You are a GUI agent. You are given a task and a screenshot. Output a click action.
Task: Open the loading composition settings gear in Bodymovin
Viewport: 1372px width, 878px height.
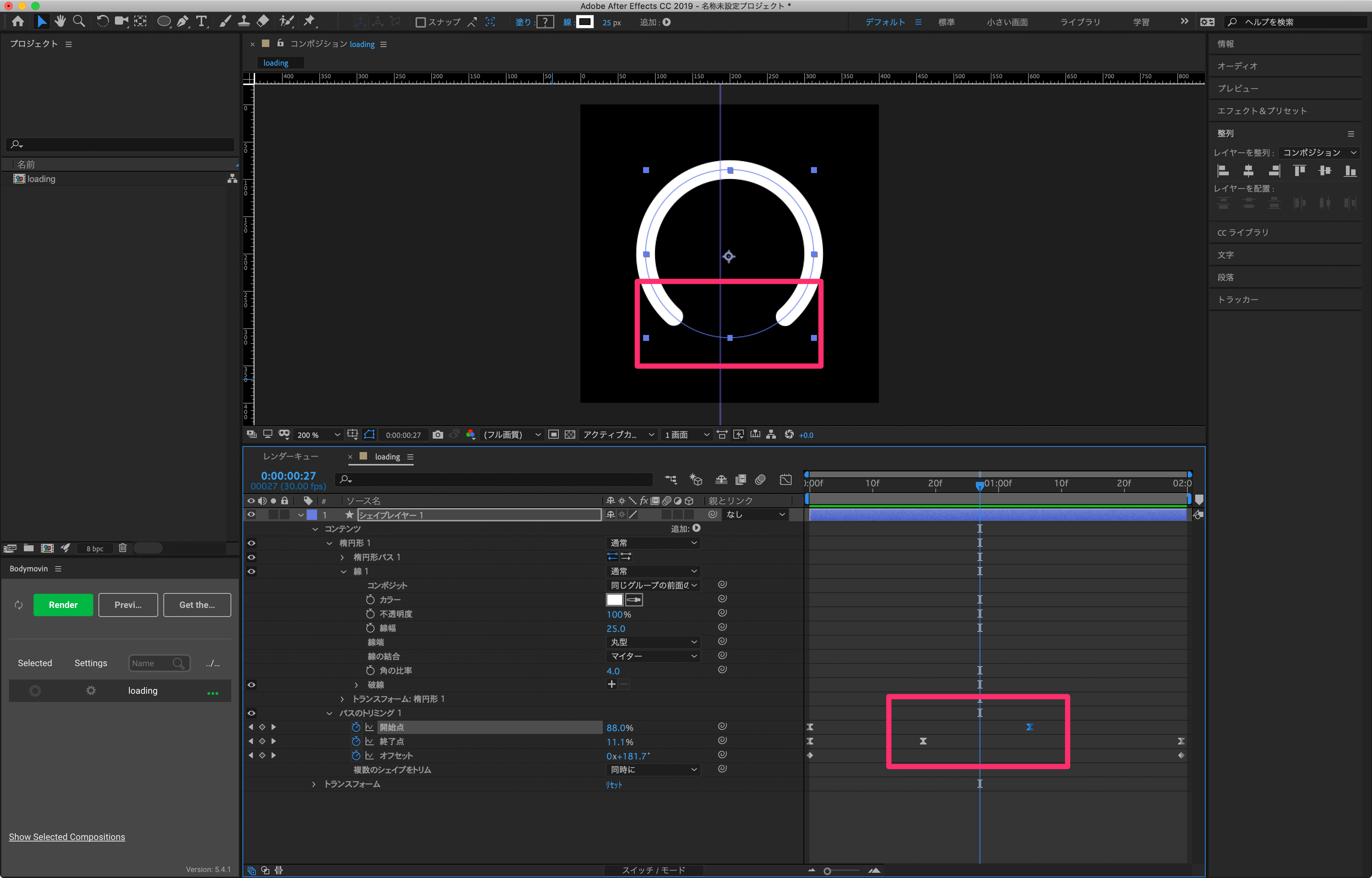(x=91, y=691)
